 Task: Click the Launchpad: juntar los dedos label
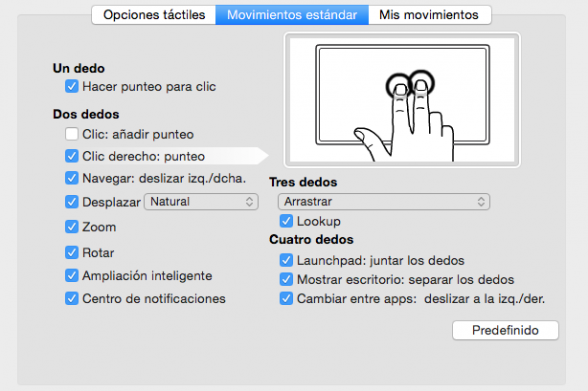click(x=381, y=261)
